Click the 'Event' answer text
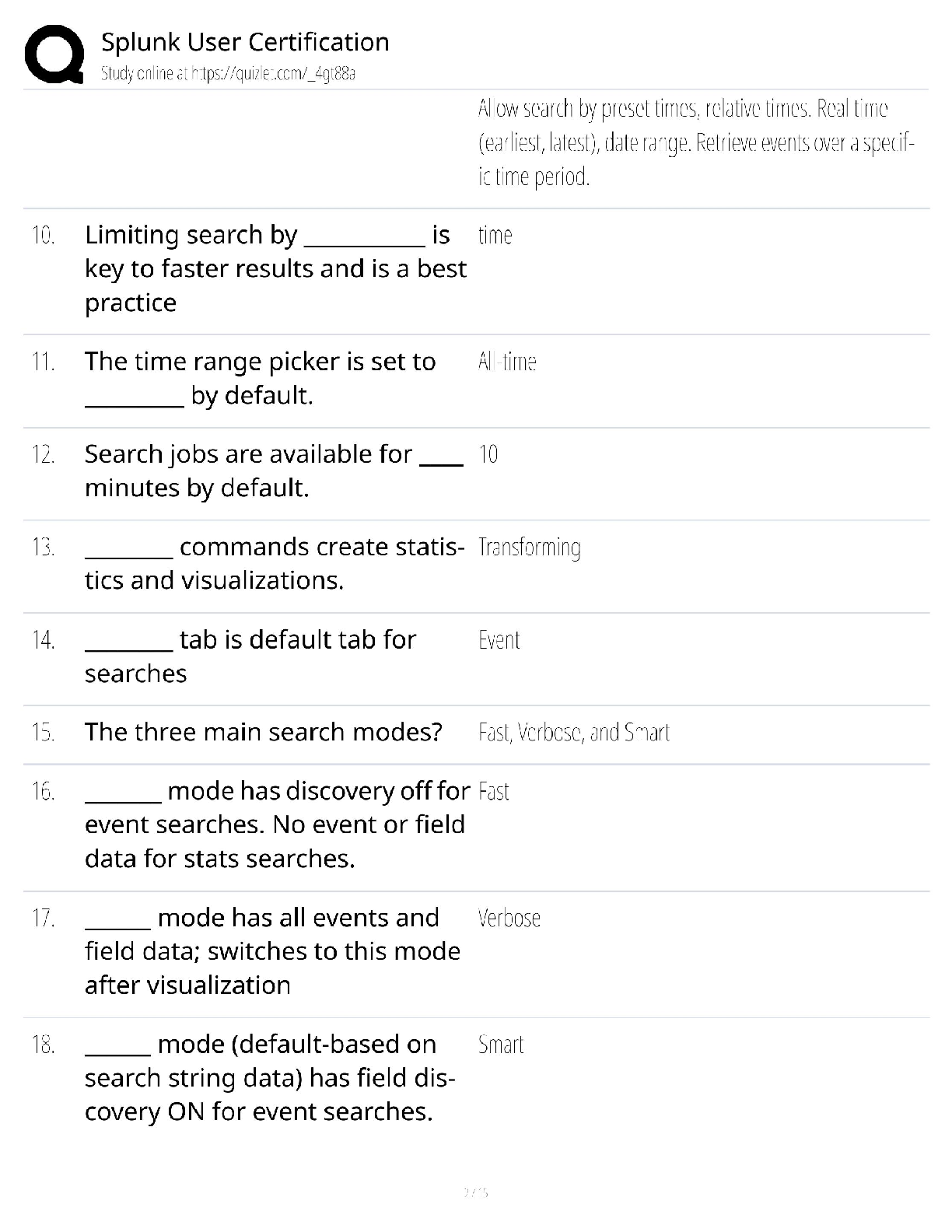Screen dimensions: 952x1232 (499, 640)
